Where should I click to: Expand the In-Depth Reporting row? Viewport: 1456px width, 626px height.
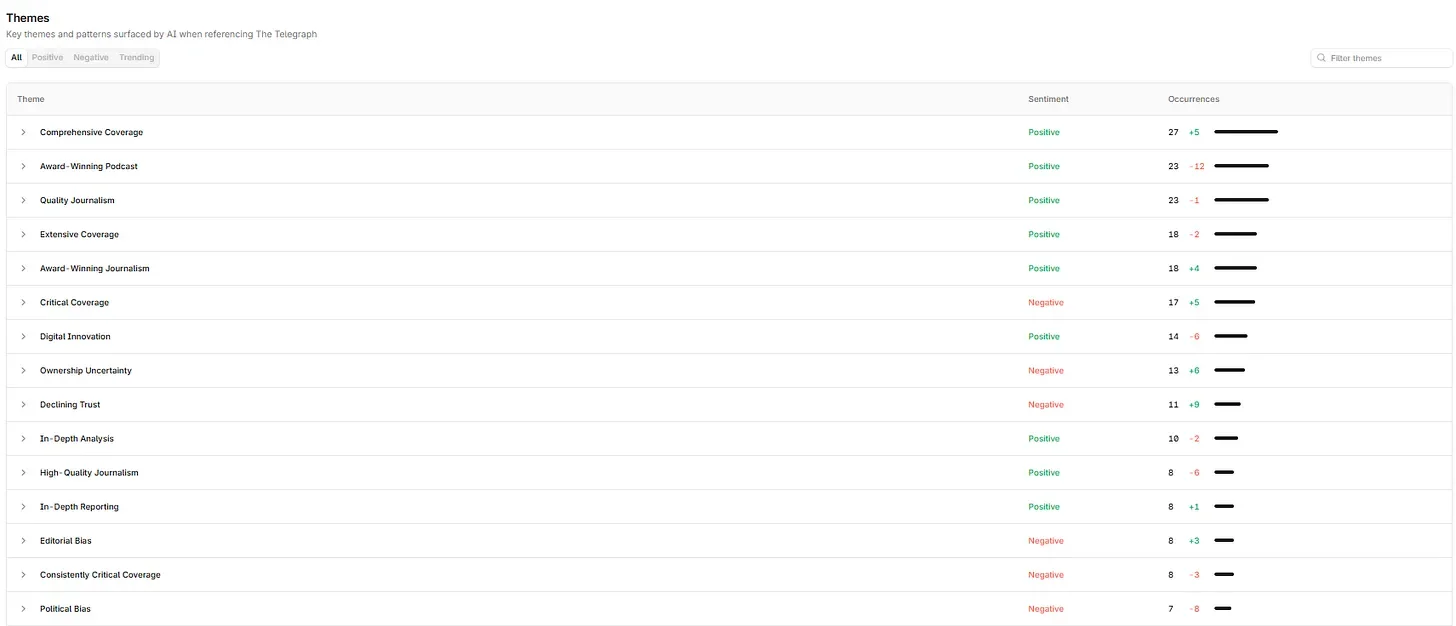click(24, 506)
